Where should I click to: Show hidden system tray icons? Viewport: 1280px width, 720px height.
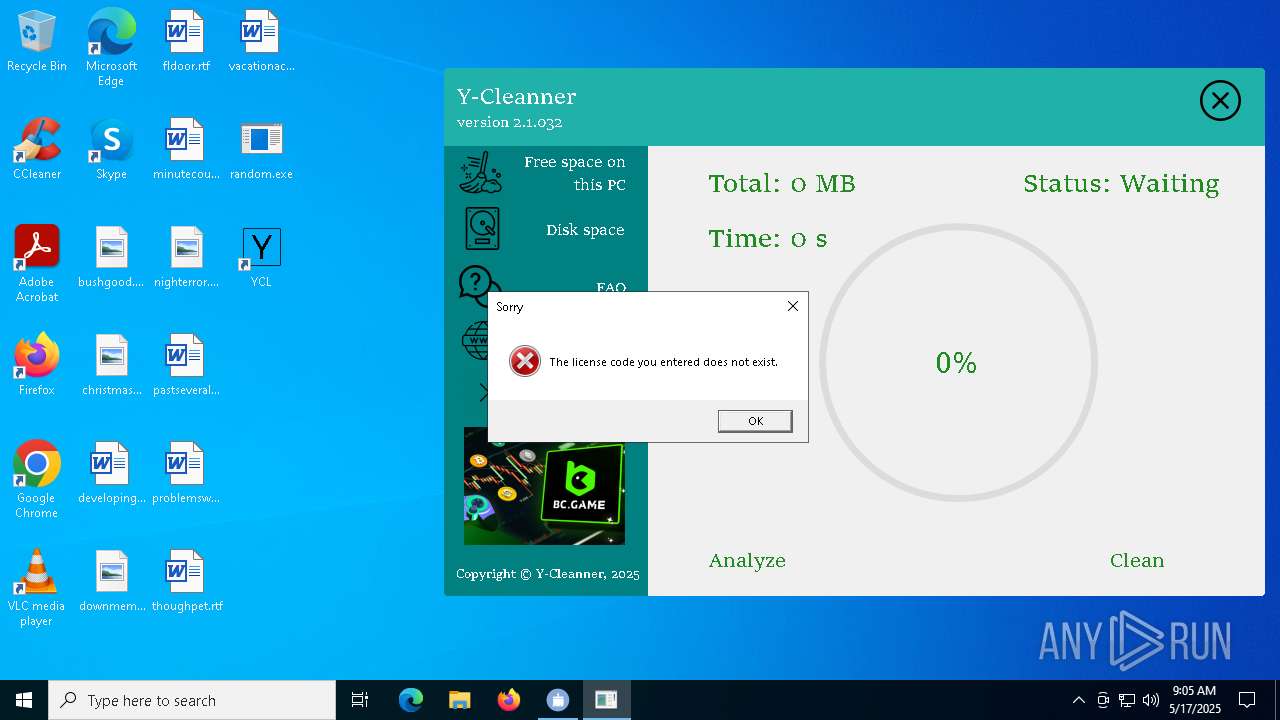(1078, 700)
